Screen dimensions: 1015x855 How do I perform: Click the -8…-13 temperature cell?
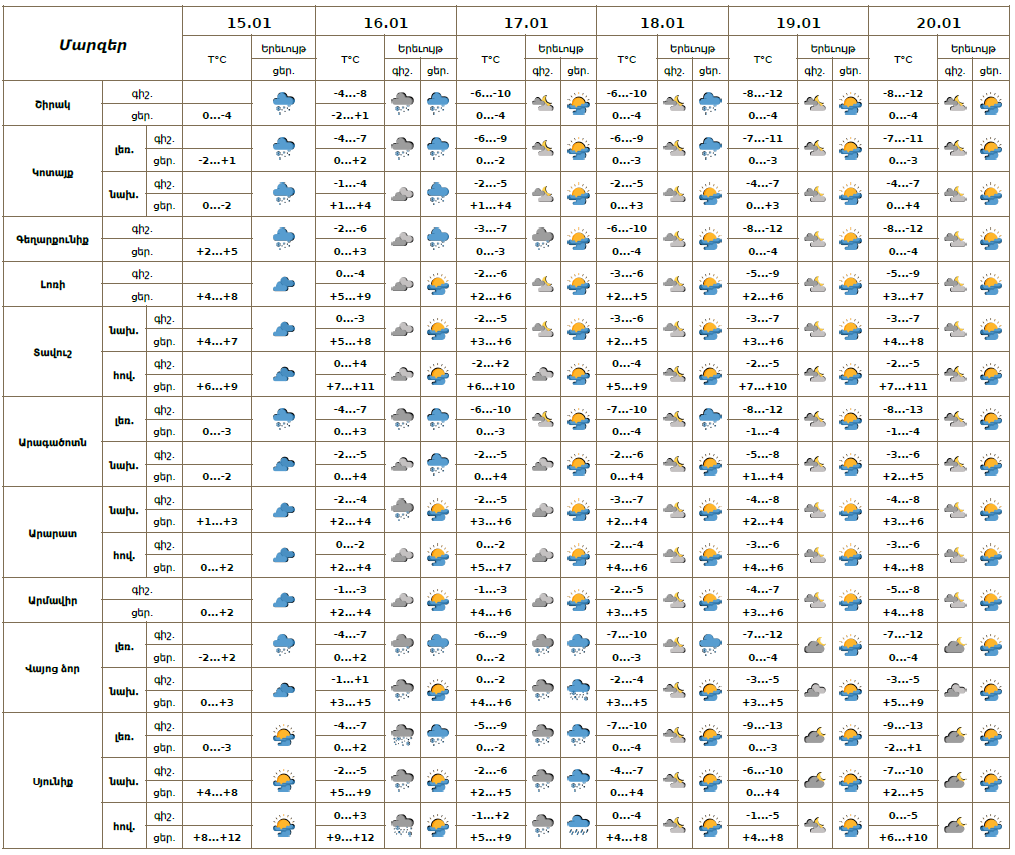(x=903, y=409)
